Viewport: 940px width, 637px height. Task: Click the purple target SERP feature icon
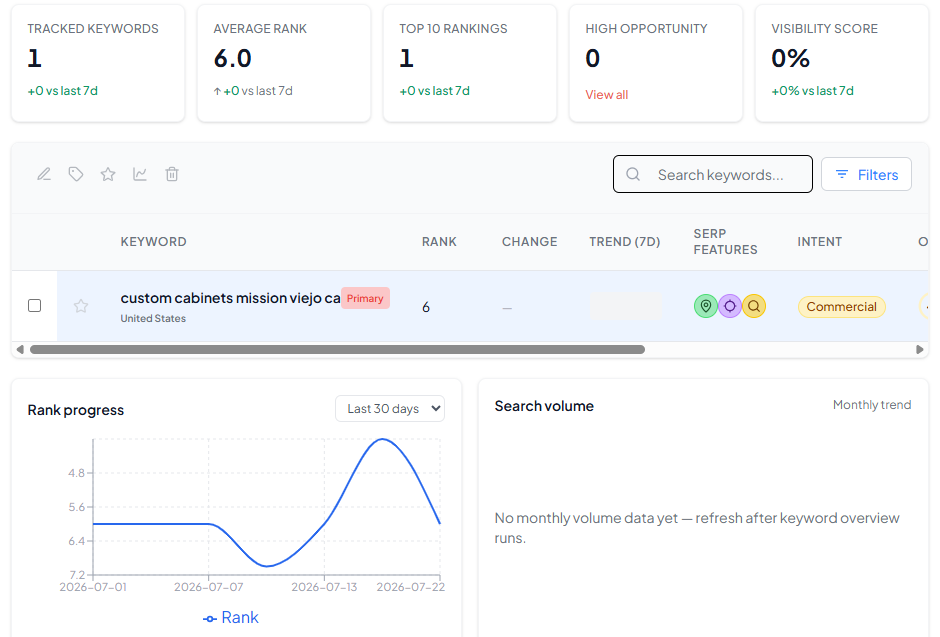730,306
